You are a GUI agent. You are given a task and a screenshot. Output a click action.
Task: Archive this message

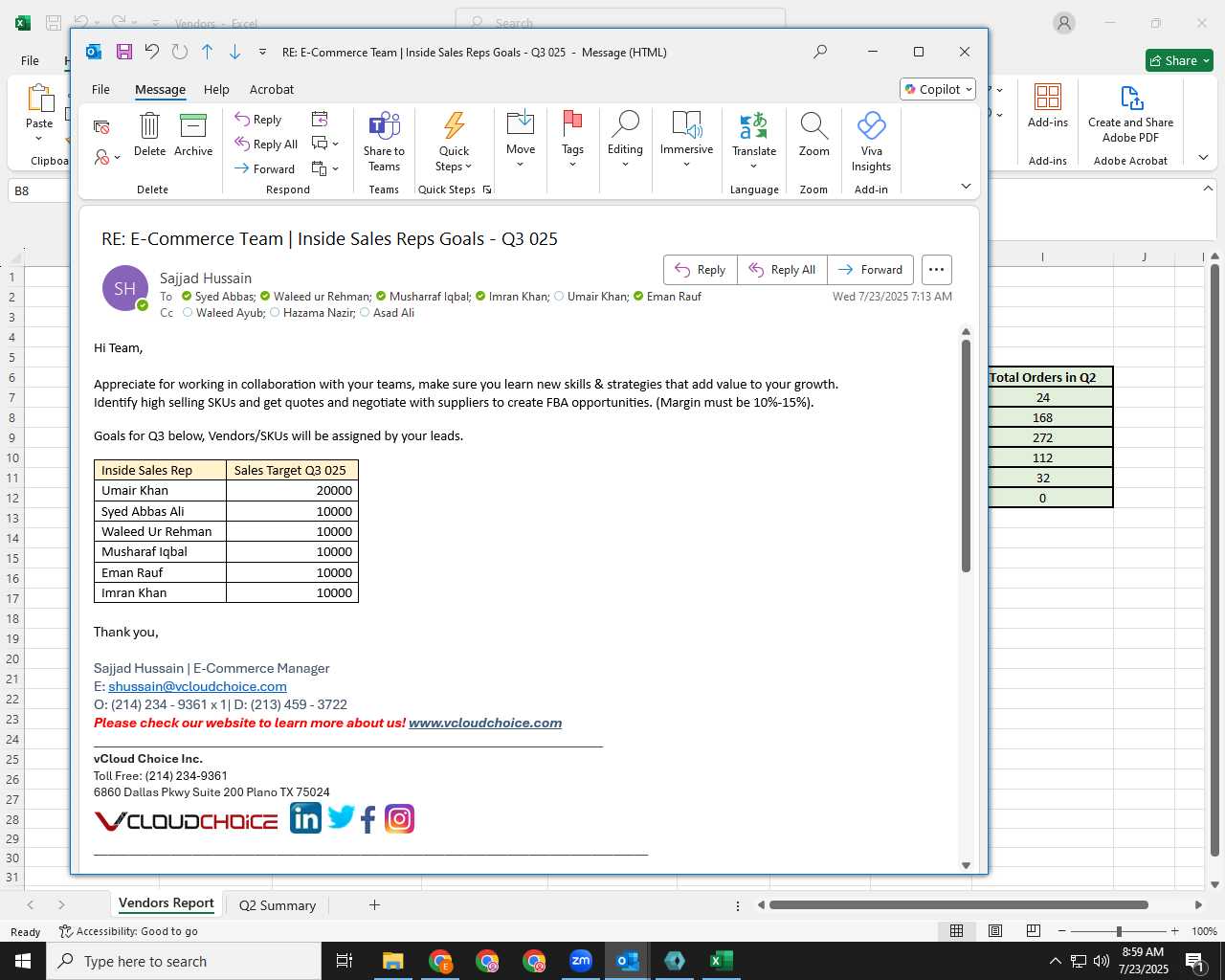point(193,134)
